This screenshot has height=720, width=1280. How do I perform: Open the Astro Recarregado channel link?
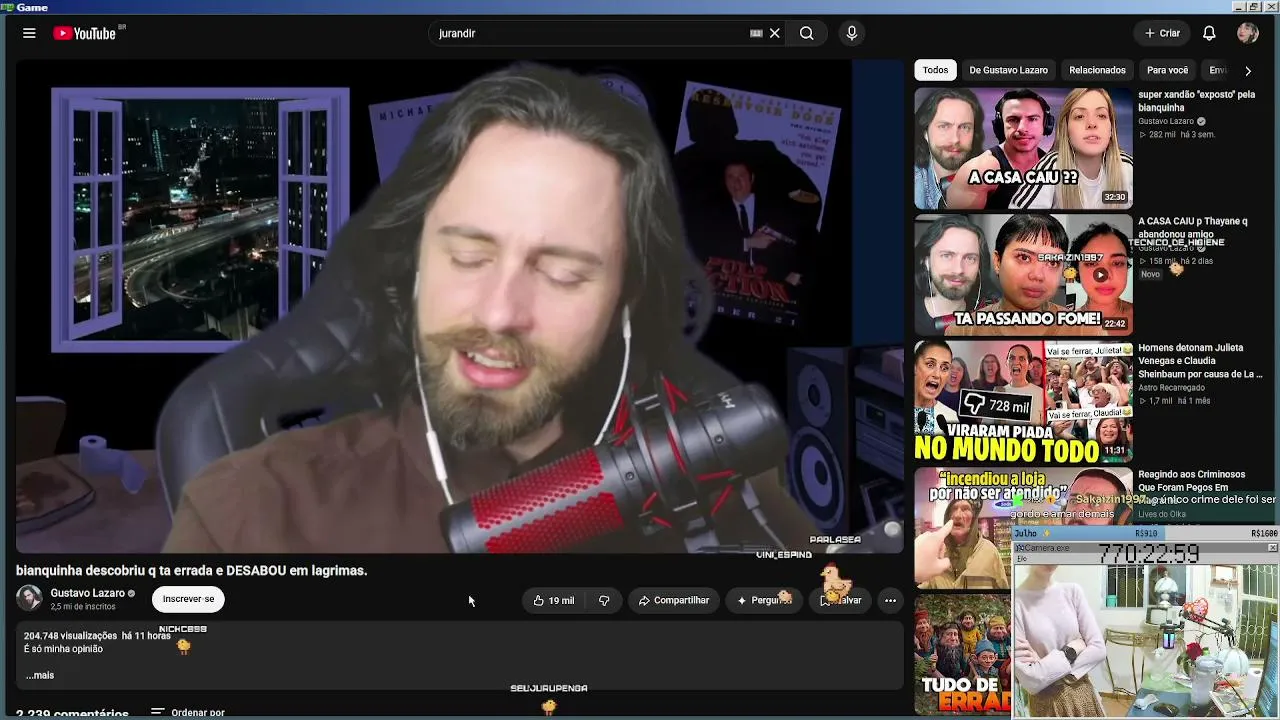(1171, 387)
